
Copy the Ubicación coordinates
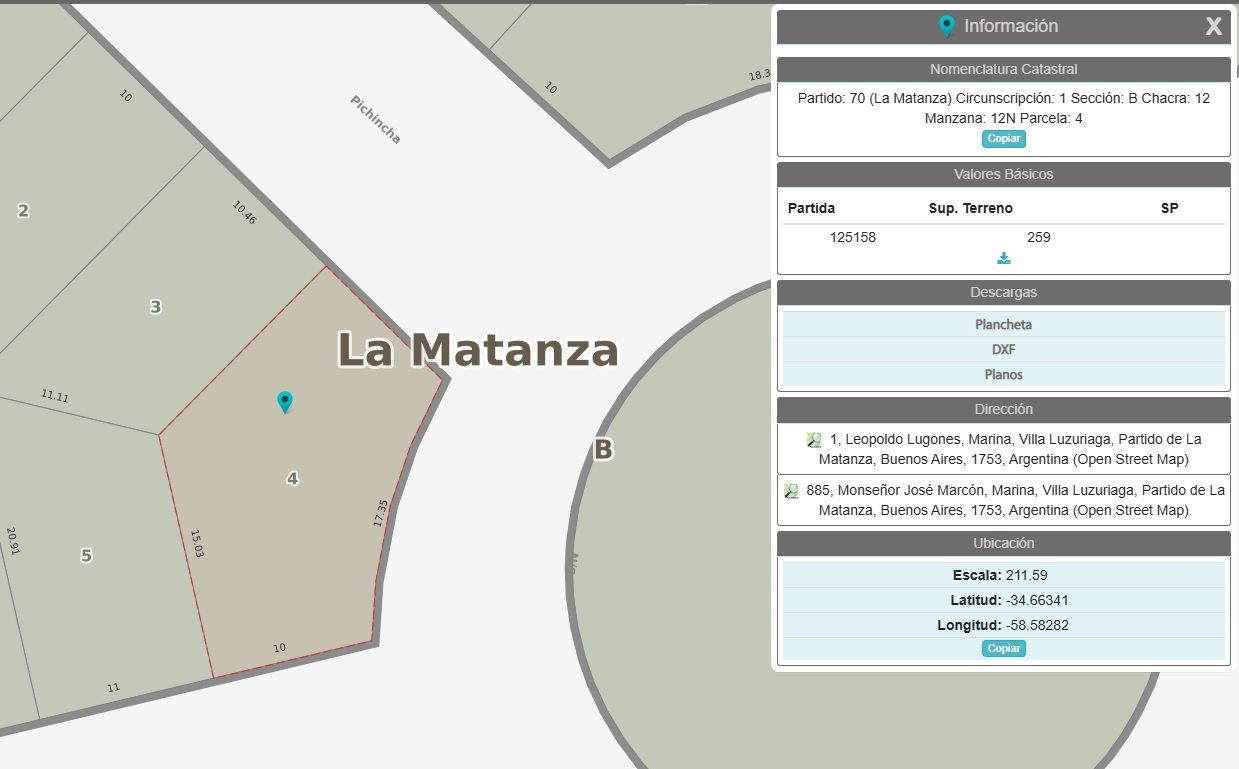tap(1003, 648)
